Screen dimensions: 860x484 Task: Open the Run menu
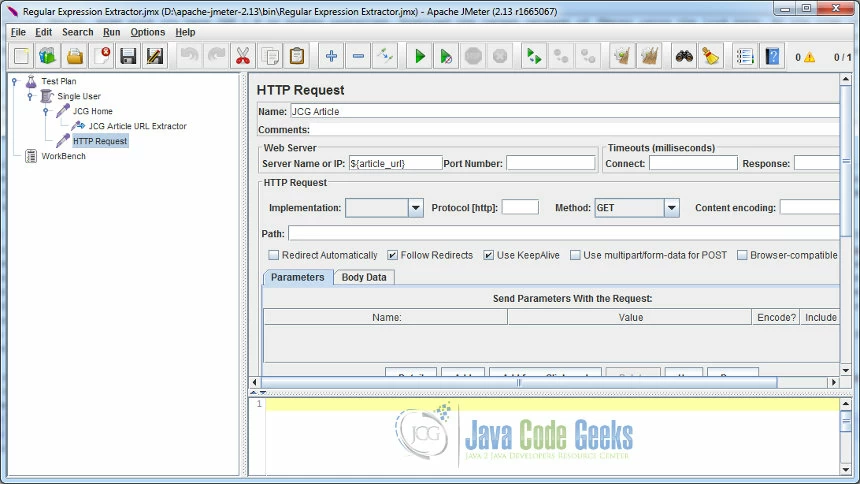tap(111, 32)
